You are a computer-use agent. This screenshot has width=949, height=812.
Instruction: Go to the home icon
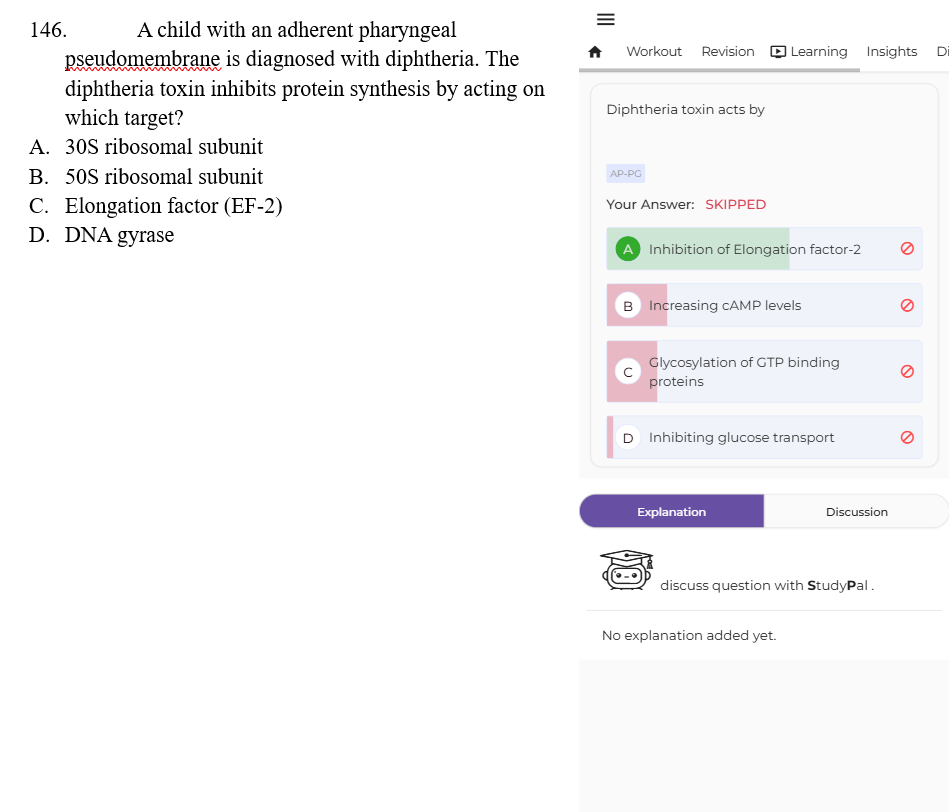595,52
